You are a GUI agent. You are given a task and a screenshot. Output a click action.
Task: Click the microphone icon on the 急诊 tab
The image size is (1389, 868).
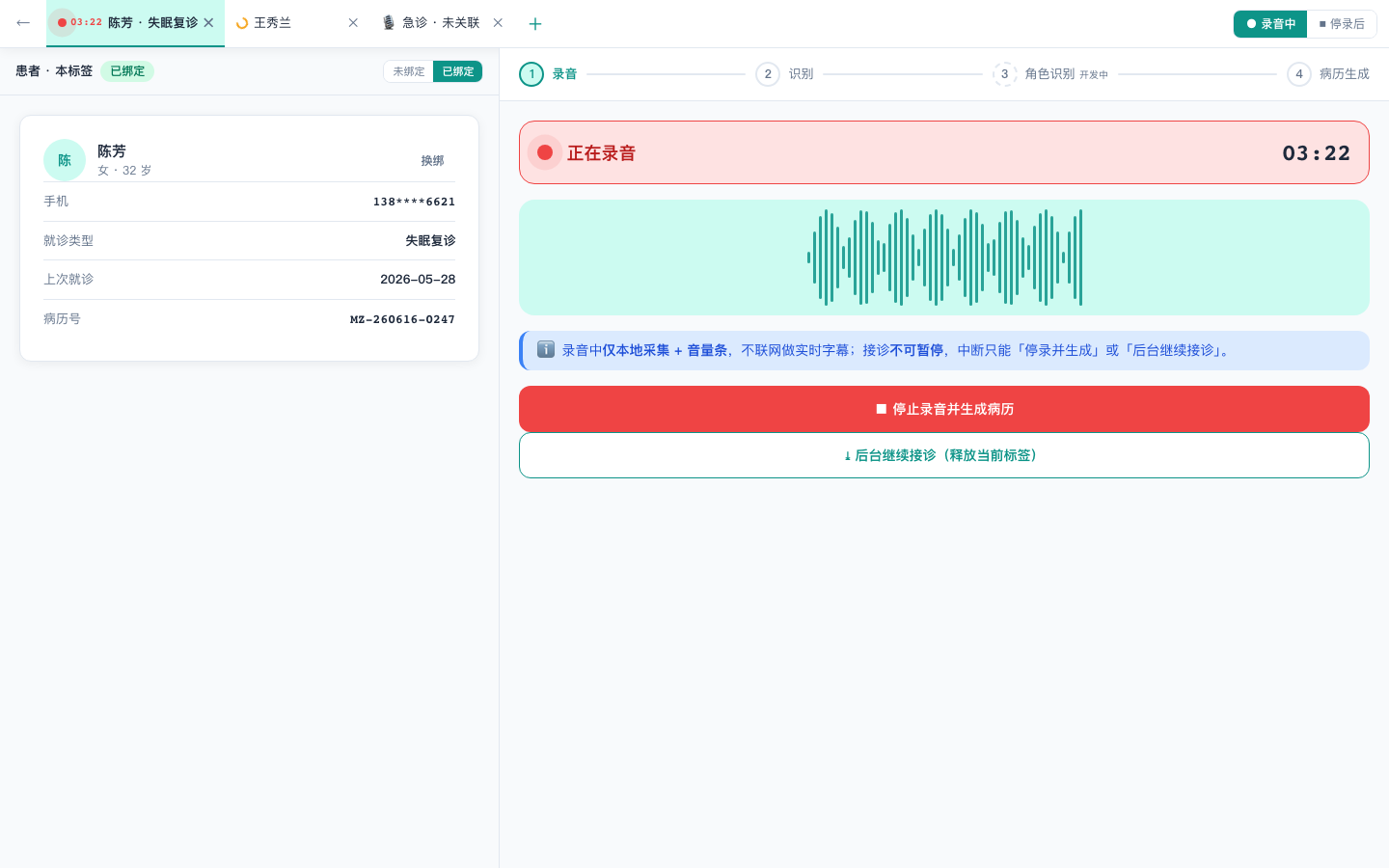(x=388, y=23)
